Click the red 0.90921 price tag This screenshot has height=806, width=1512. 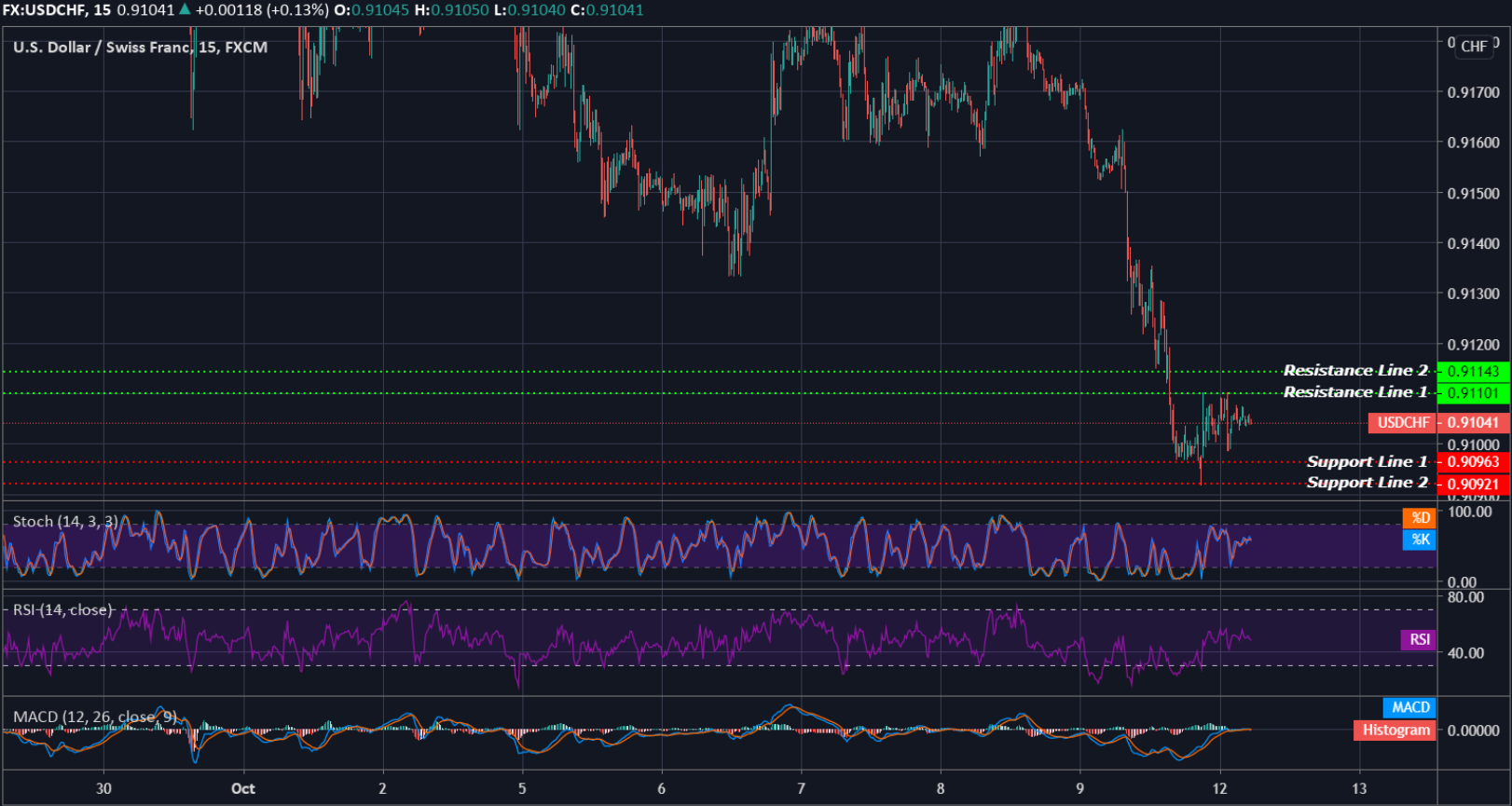[1473, 484]
